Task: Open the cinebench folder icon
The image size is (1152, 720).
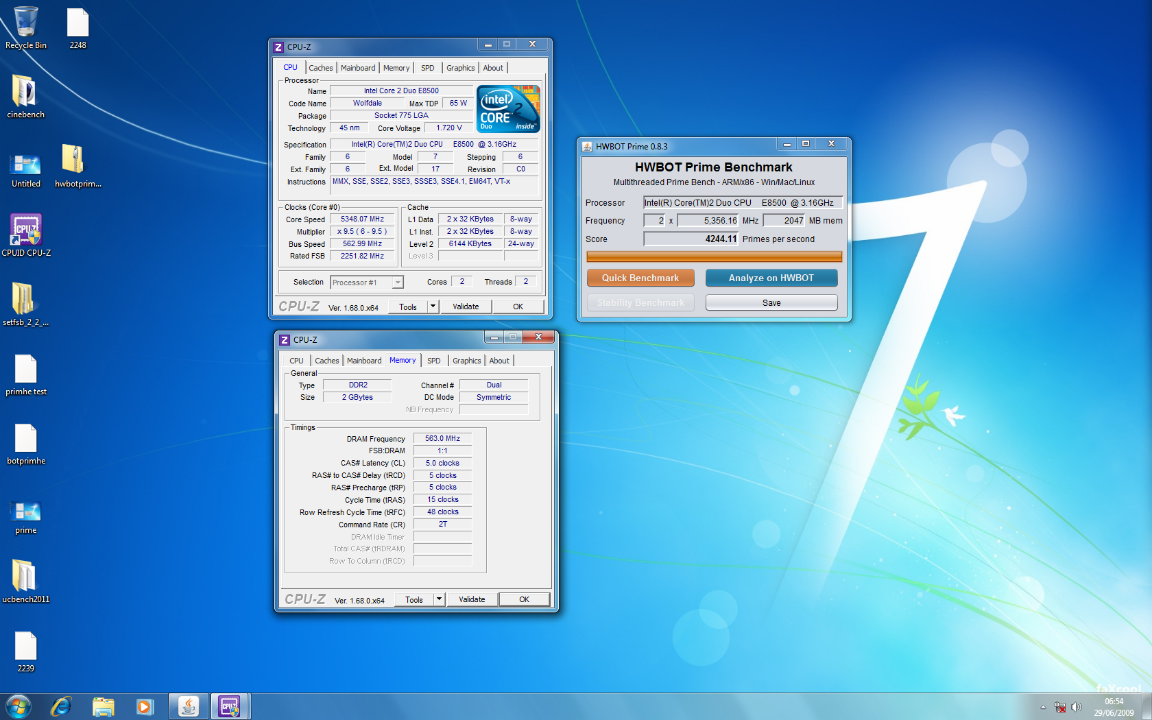Action: (26, 96)
